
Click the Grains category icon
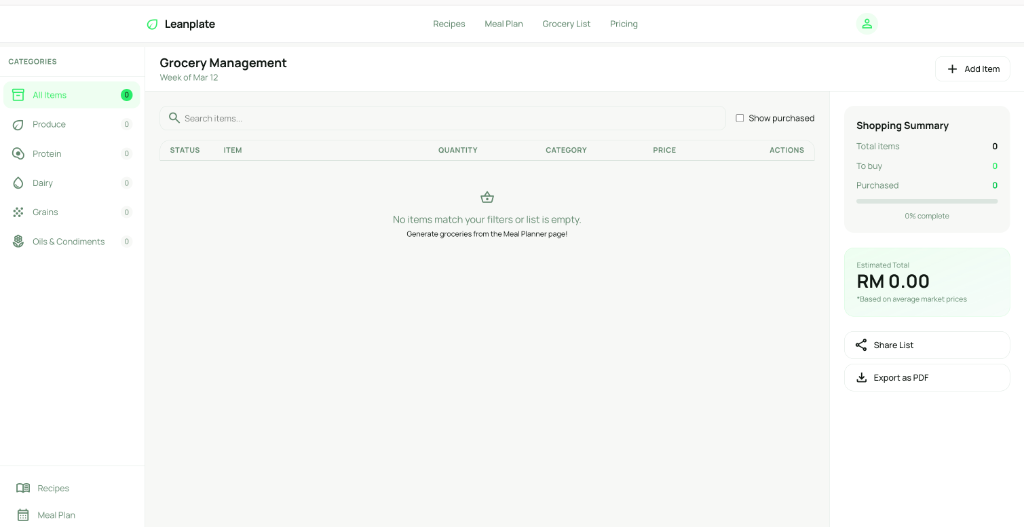pos(18,212)
